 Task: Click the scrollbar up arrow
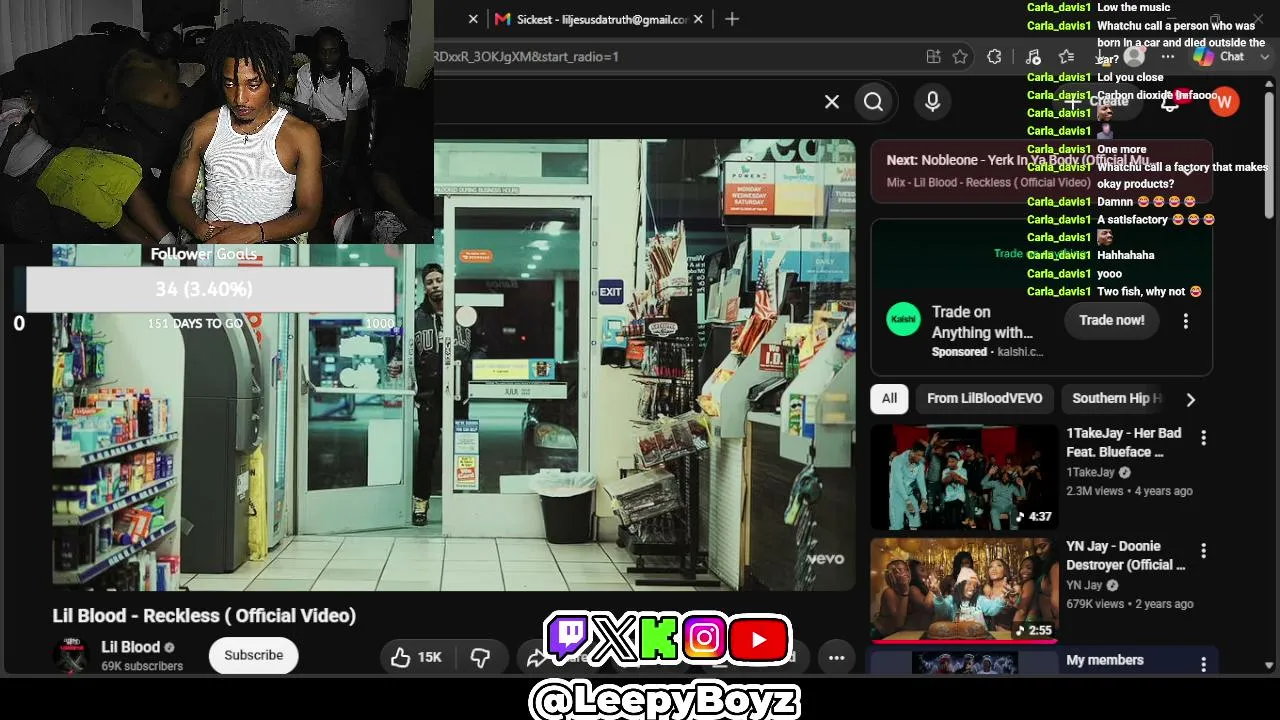[1269, 86]
